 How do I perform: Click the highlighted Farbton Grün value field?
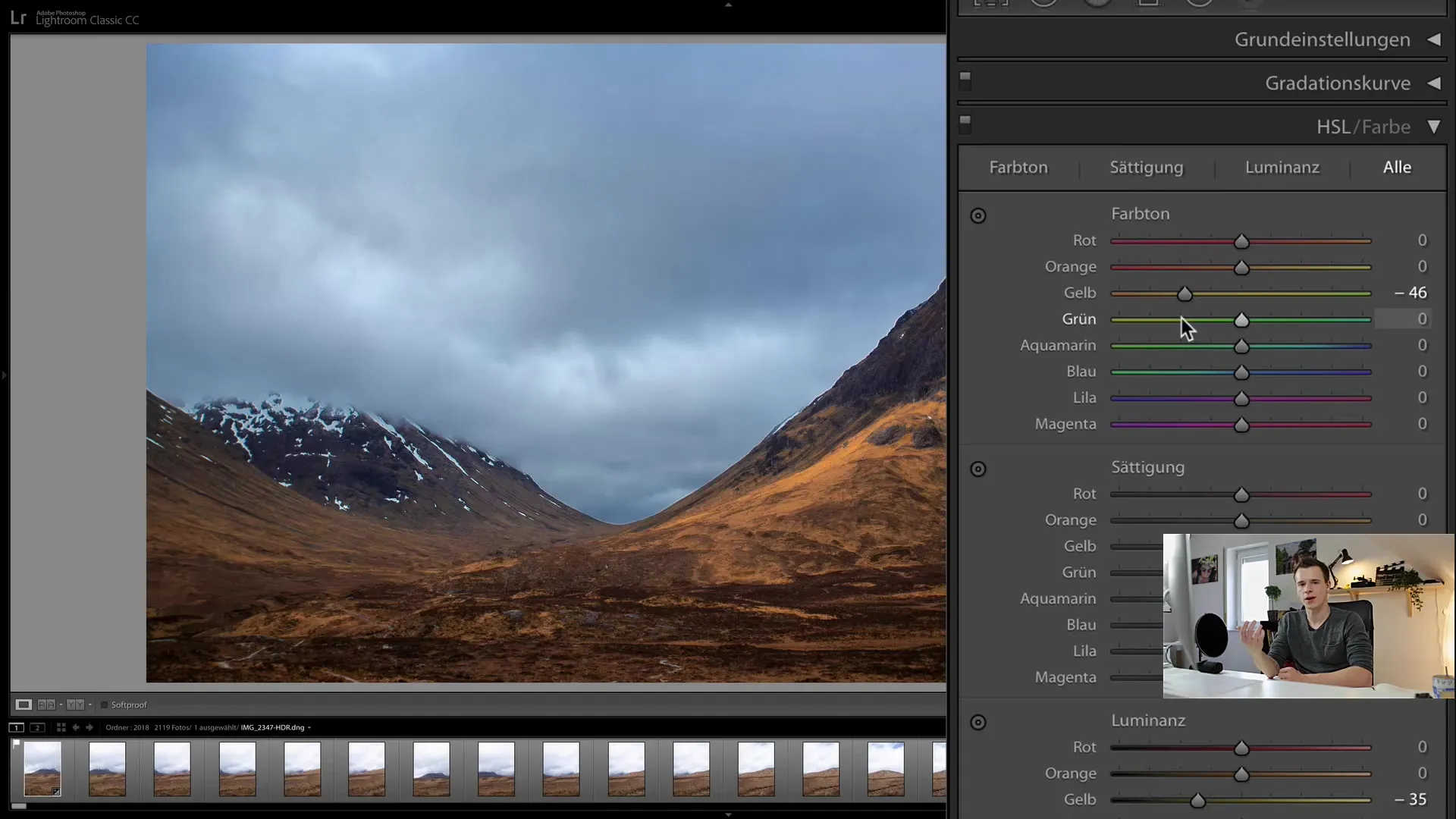point(1403,319)
